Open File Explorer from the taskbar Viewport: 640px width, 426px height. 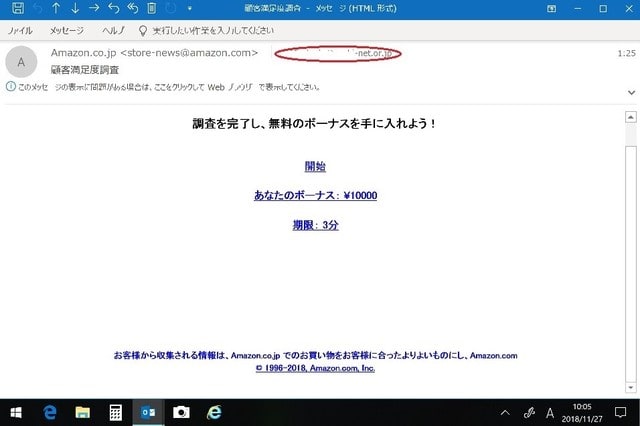pos(82,413)
